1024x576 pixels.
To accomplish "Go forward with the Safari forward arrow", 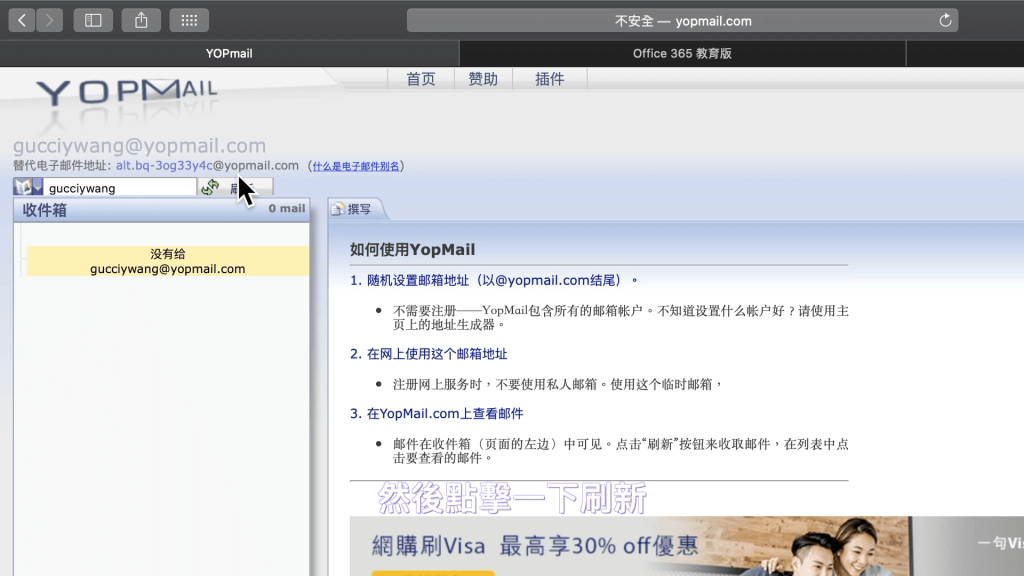I will point(50,20).
